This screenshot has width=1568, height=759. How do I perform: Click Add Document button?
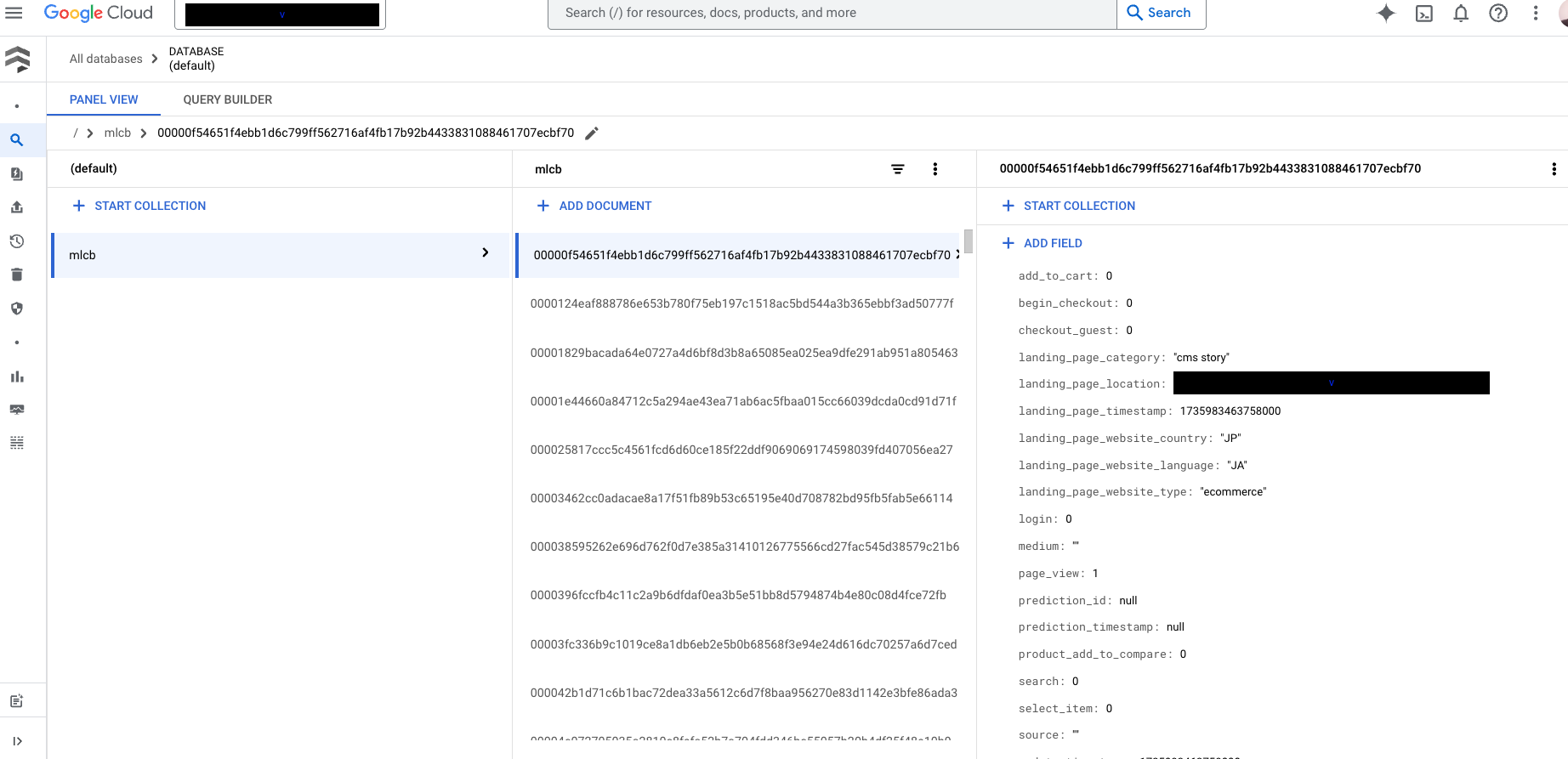click(594, 206)
